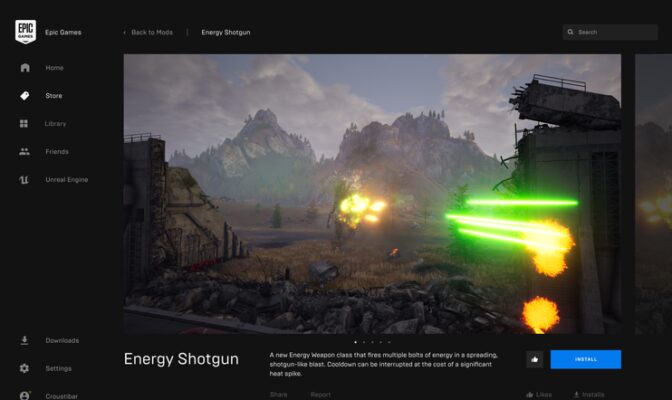The image size is (672, 400).
Task: Open the Downloads arrow icon
Action: 24,340
